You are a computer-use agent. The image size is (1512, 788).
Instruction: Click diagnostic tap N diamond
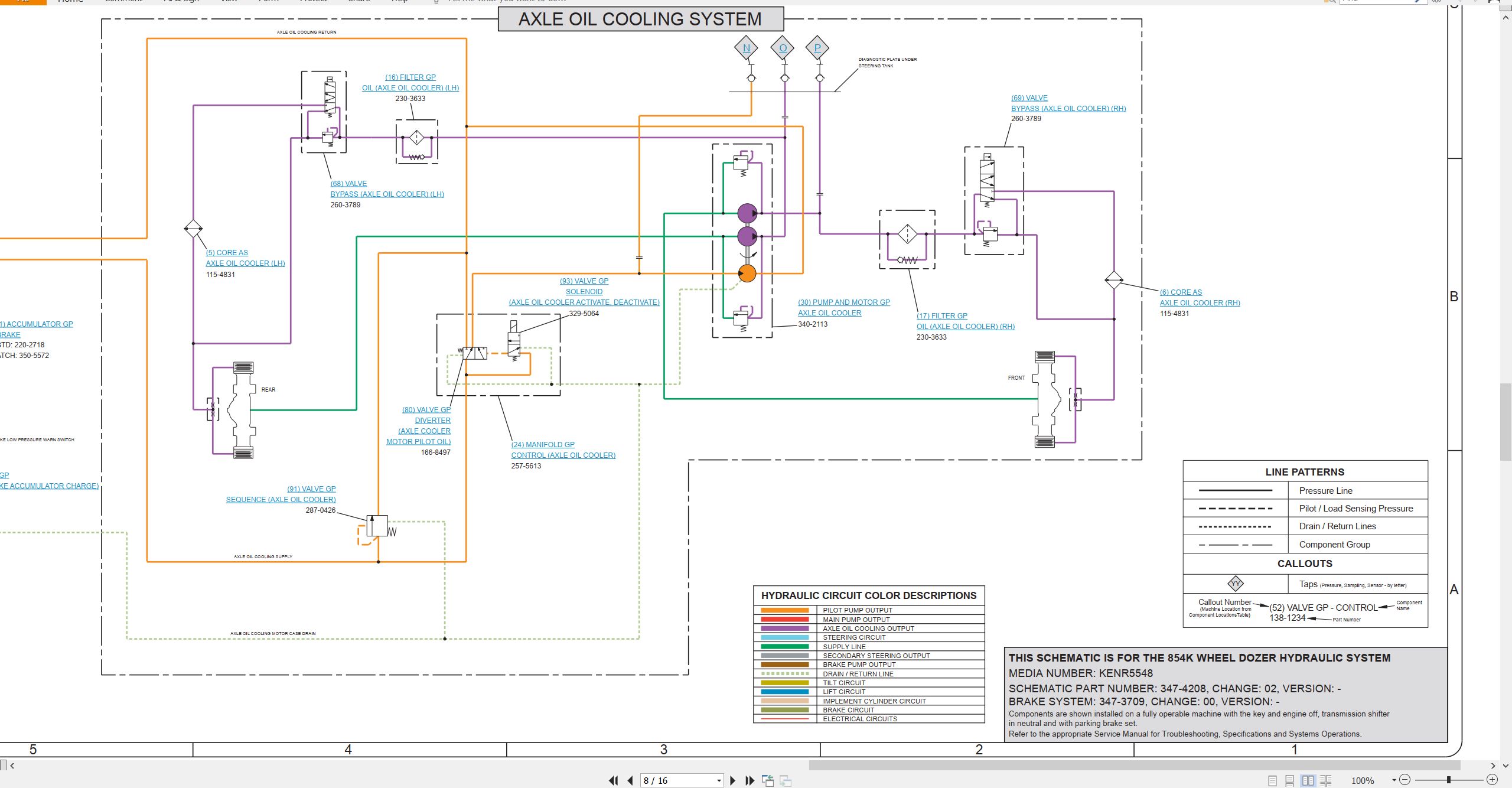coord(747,48)
